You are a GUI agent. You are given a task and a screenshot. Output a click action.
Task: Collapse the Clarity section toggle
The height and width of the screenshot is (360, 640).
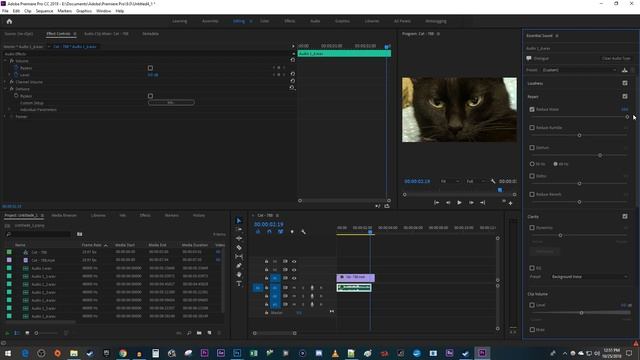tap(625, 216)
